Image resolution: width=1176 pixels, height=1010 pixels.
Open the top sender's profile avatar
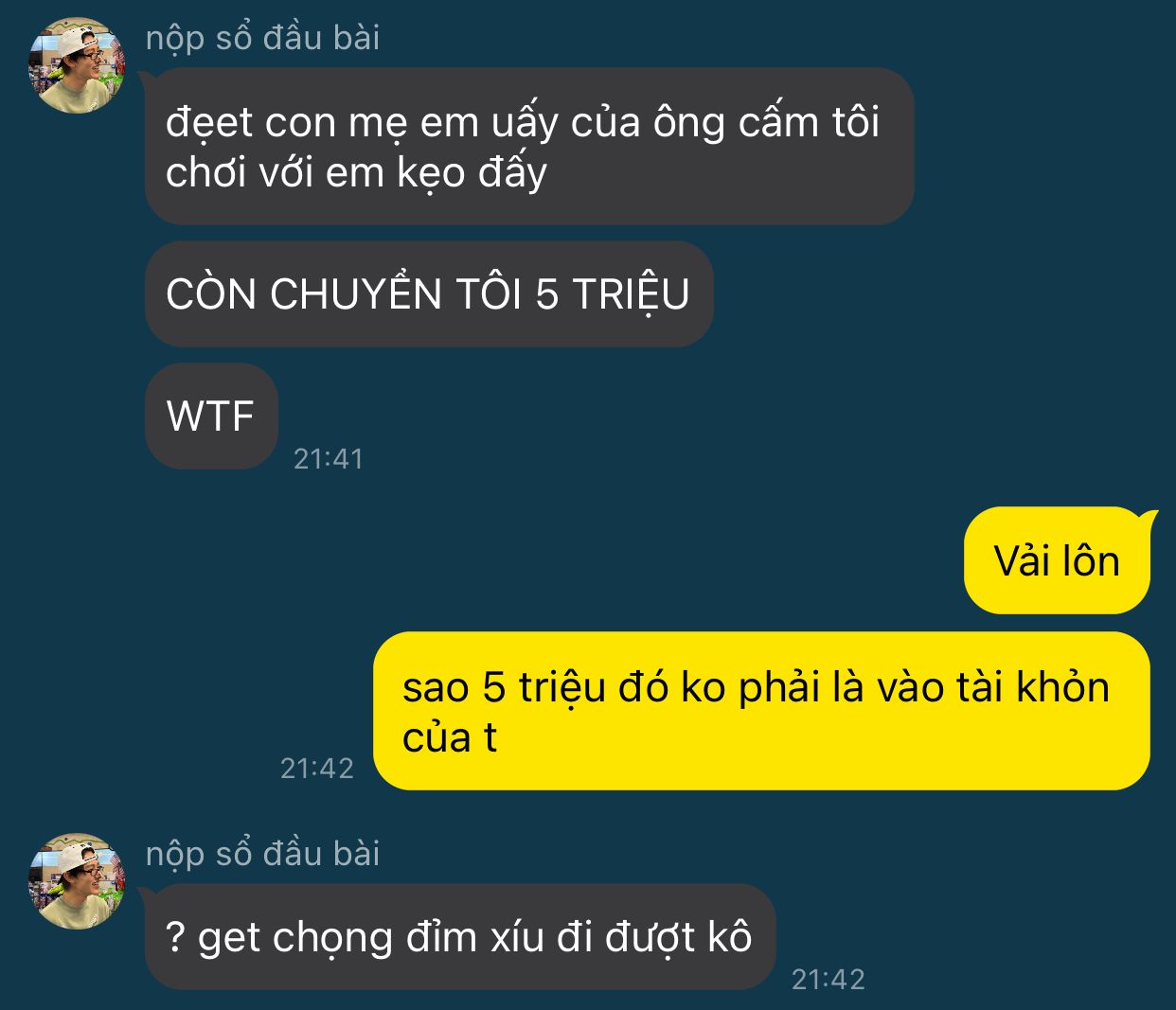pyautogui.click(x=77, y=65)
